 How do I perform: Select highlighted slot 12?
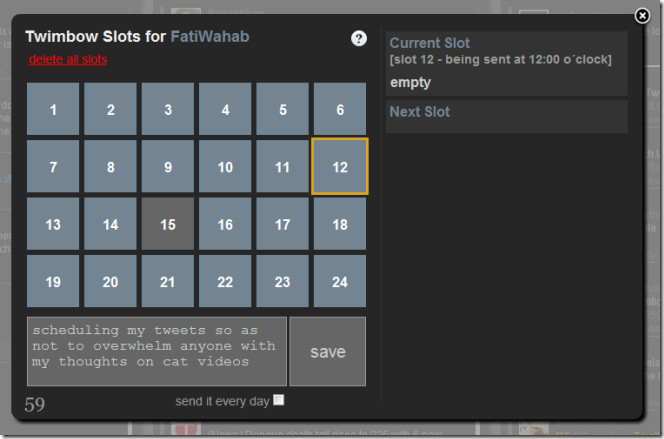pyautogui.click(x=340, y=167)
